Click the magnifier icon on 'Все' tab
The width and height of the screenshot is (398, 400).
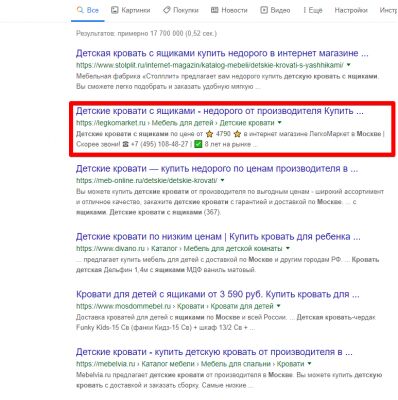(80, 10)
